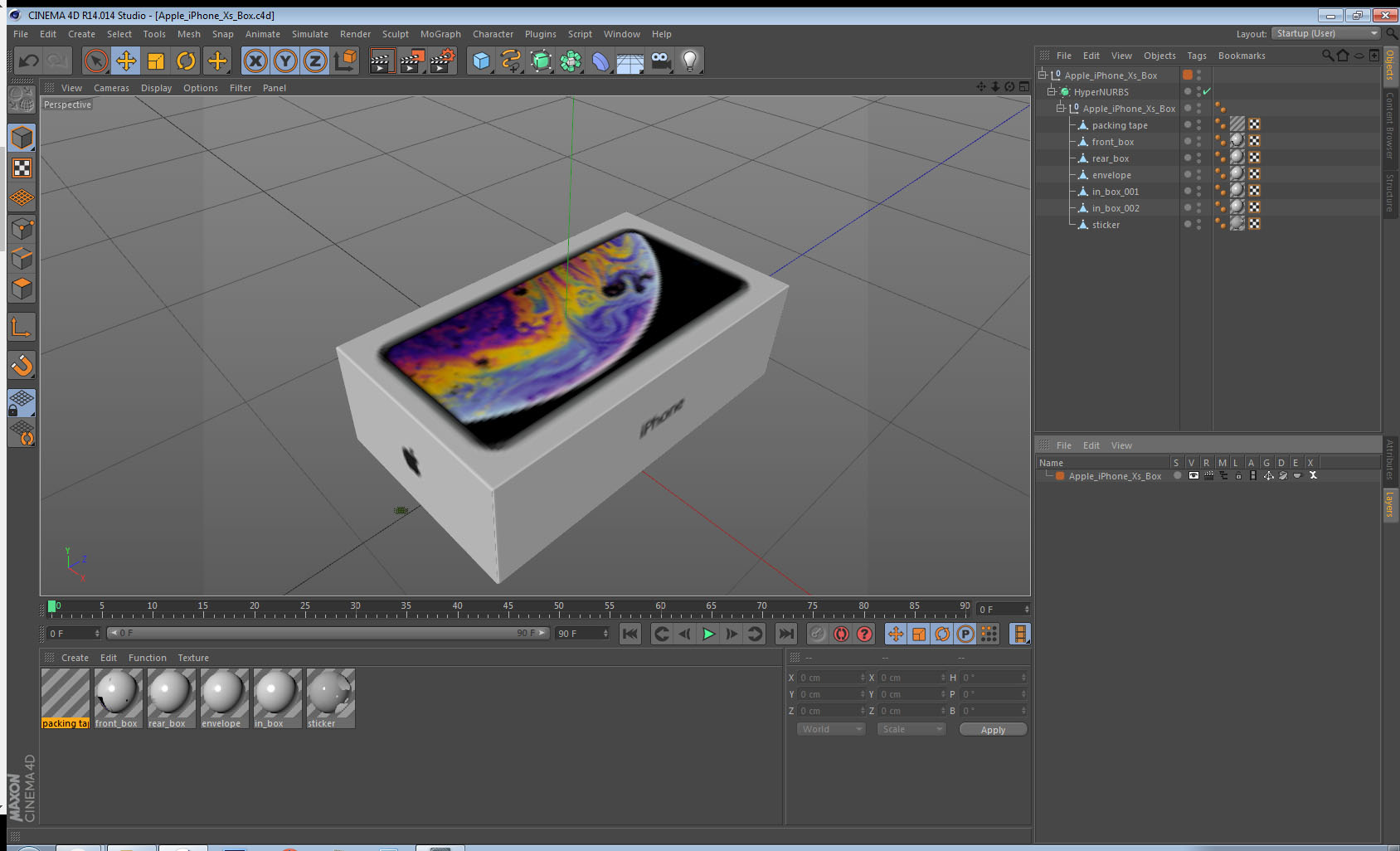Switch to Model mode in left palette
This screenshot has height=851, width=1400.
tap(22, 138)
